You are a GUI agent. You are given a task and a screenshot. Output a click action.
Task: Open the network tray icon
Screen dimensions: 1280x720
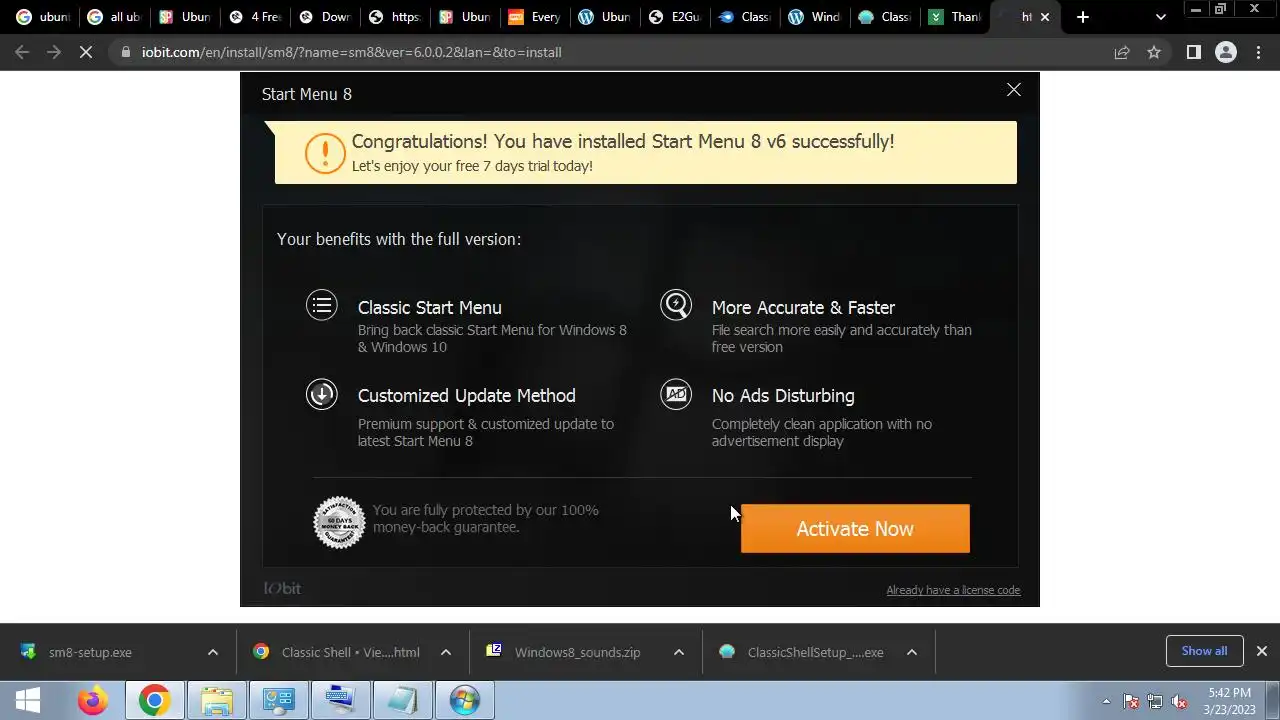[1155, 702]
